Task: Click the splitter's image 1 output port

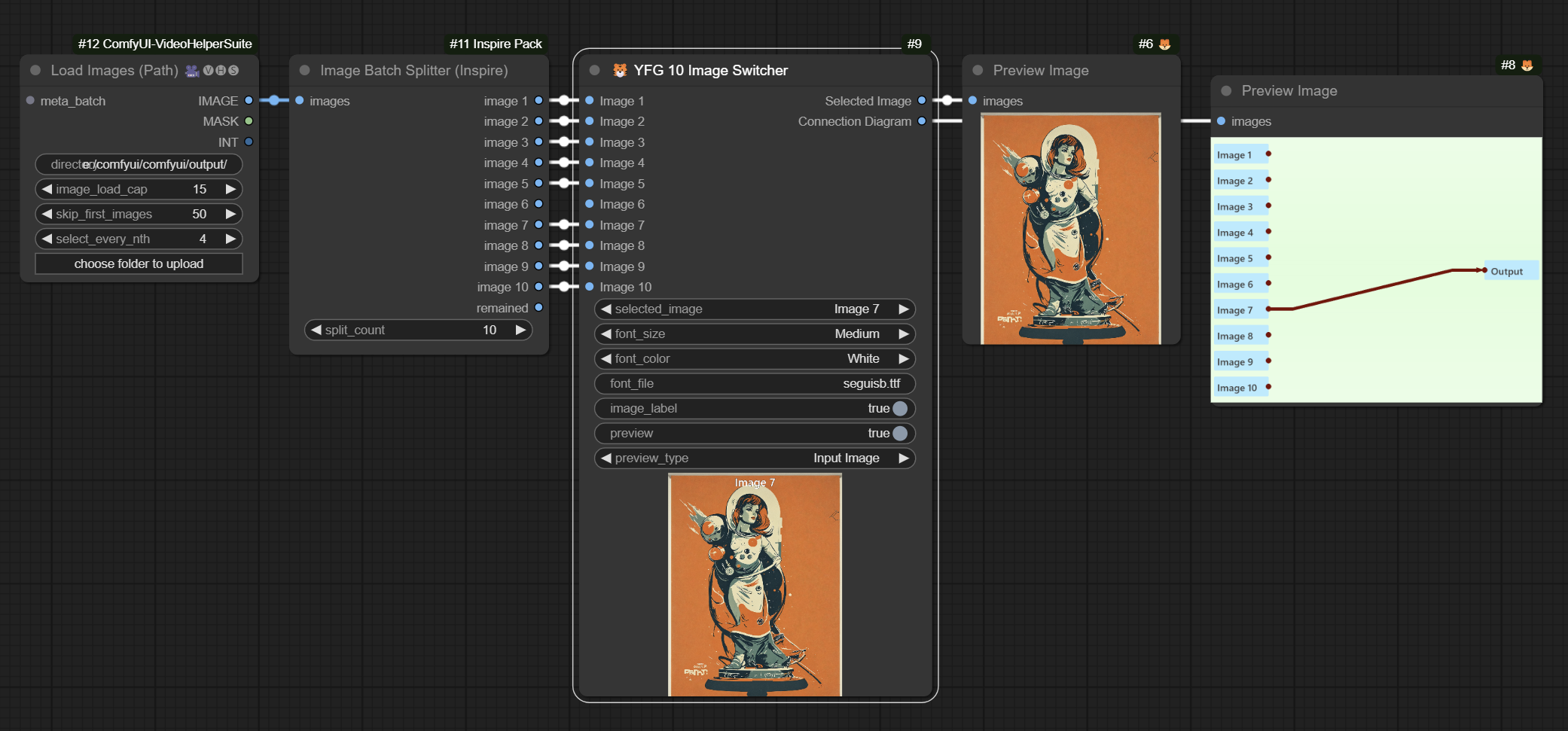Action: click(x=538, y=100)
